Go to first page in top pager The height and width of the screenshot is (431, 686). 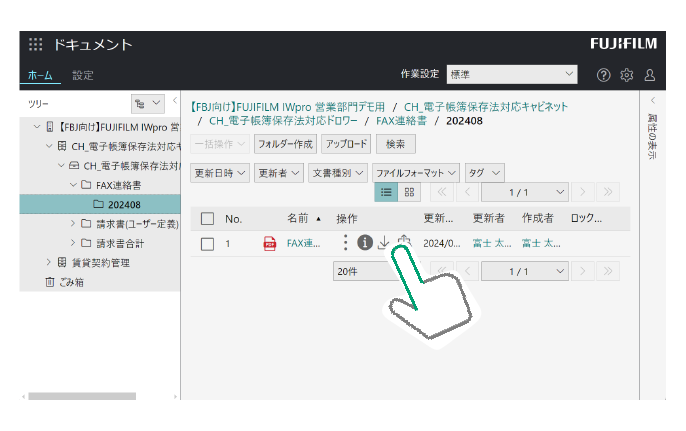[x=442, y=192]
